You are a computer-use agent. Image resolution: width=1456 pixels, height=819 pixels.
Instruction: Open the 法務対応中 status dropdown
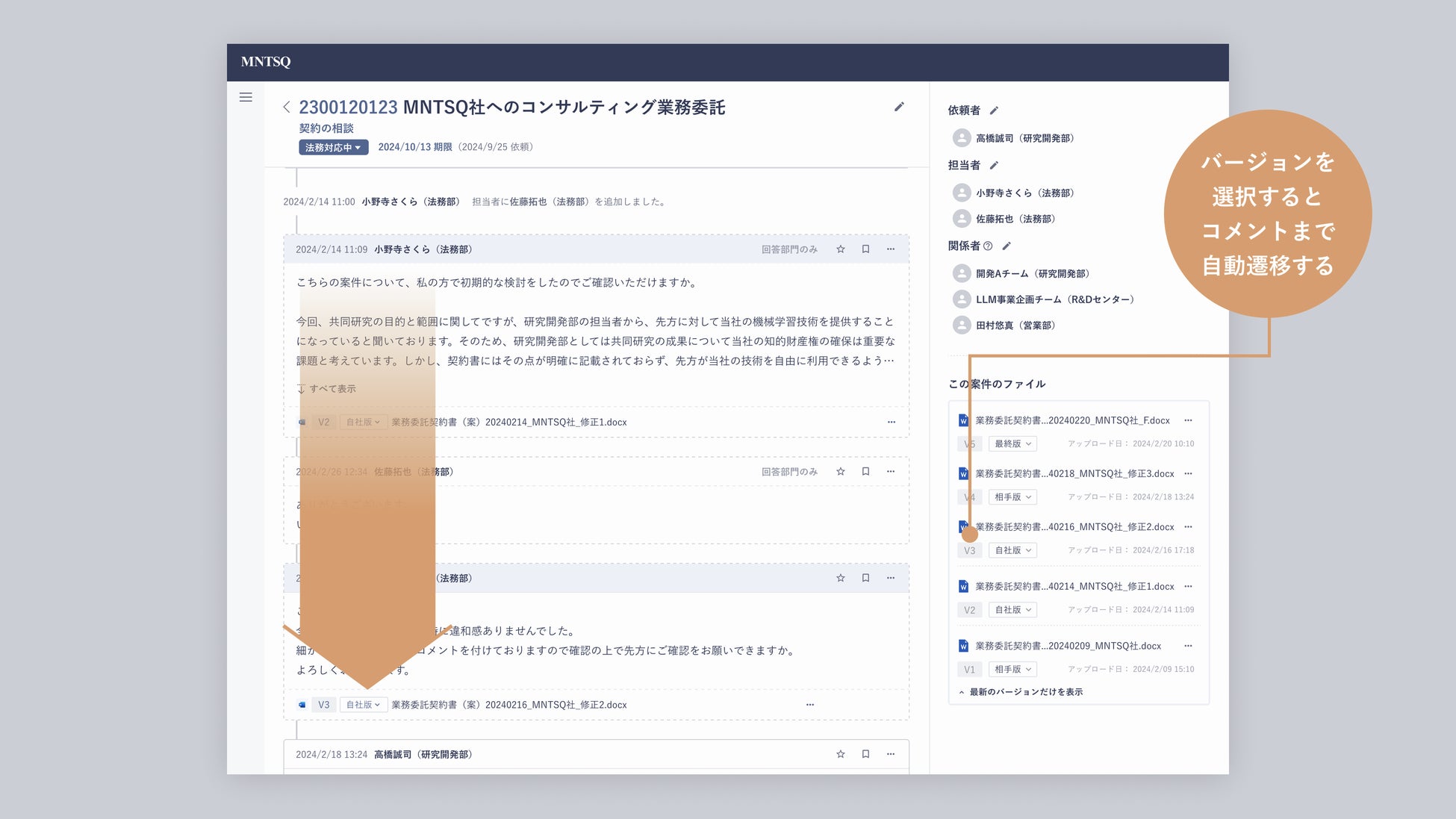[333, 147]
